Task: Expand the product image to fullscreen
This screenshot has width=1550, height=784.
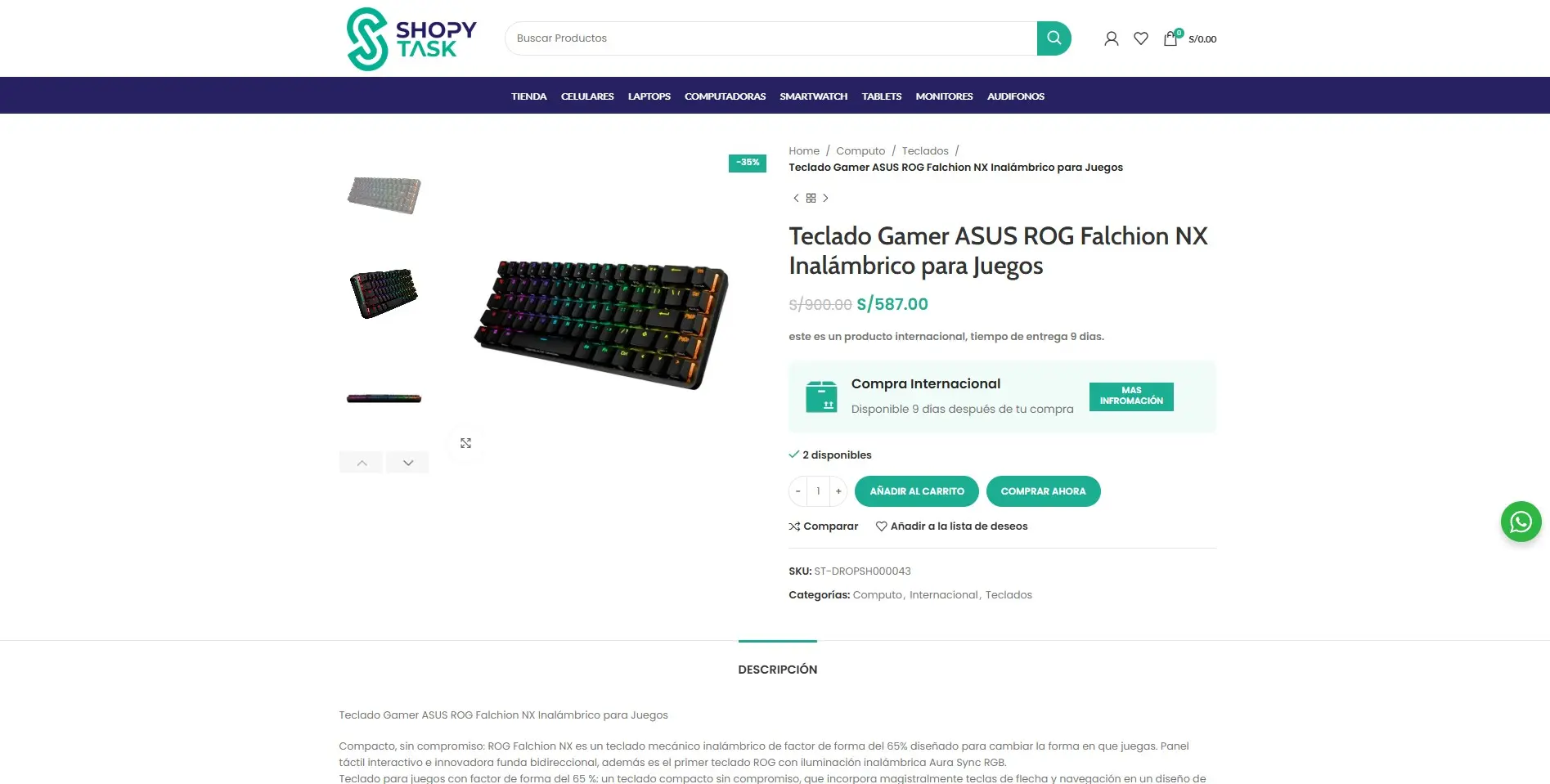Action: point(465,443)
